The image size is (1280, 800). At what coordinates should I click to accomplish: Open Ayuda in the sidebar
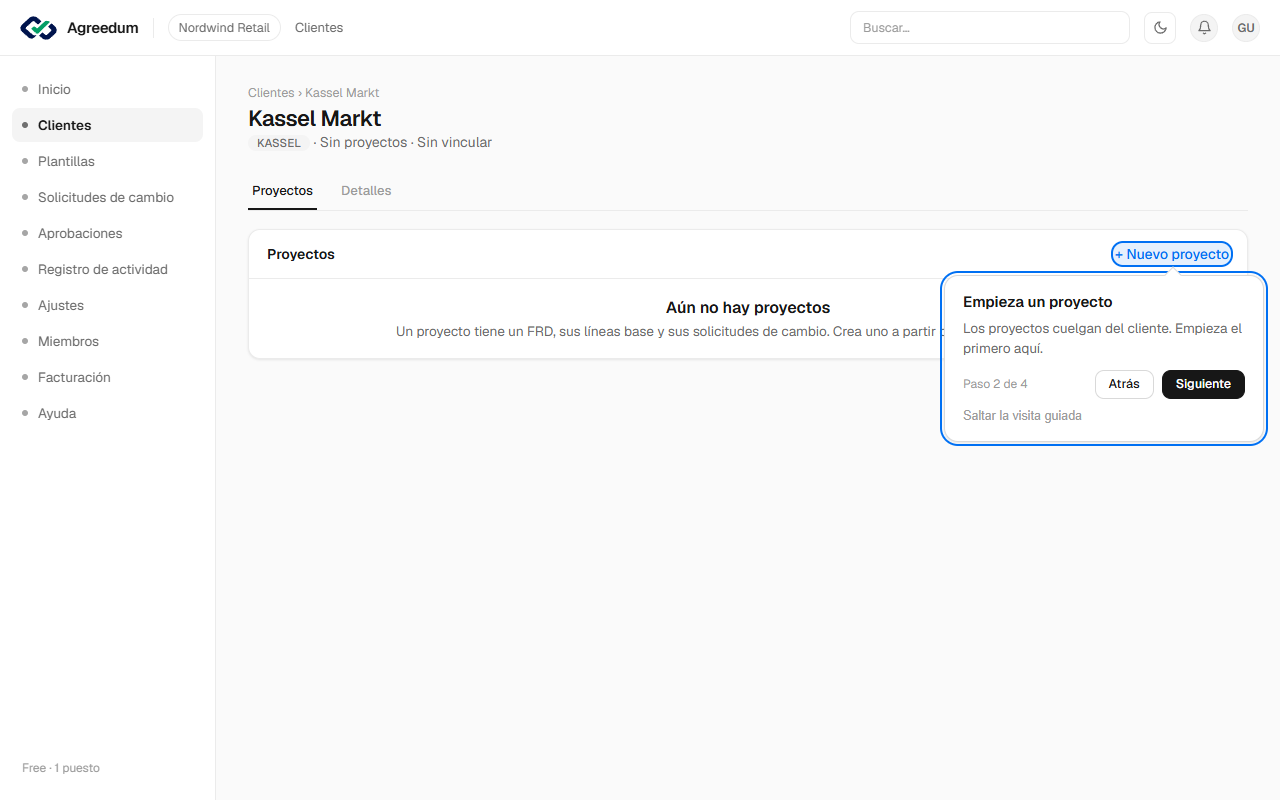[x=107, y=413]
